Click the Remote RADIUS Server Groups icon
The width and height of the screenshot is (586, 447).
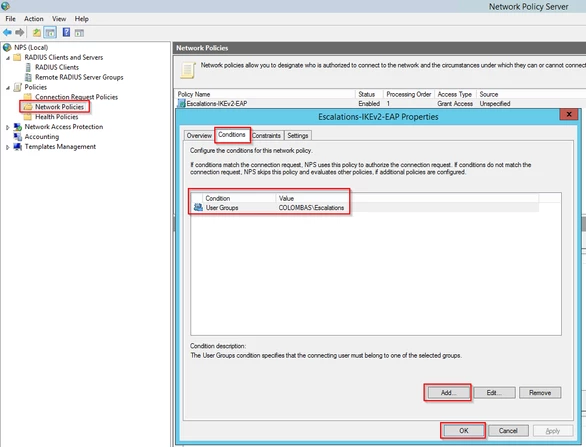click(28, 77)
